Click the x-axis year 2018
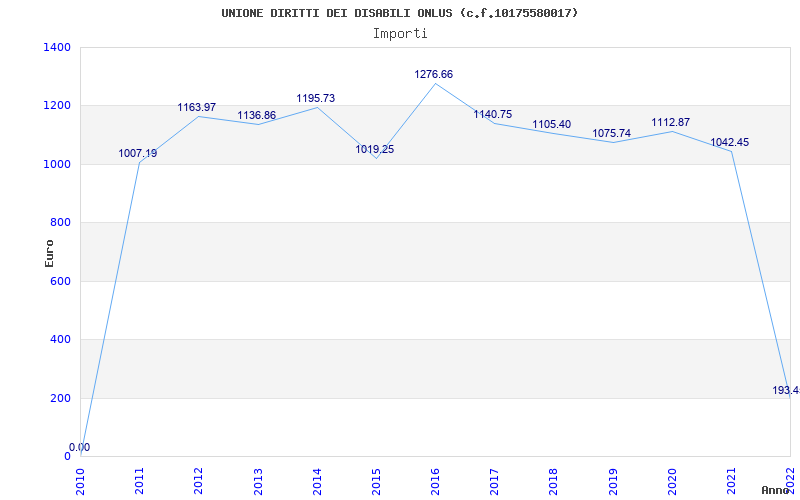The height and width of the screenshot is (500, 800). (554, 482)
